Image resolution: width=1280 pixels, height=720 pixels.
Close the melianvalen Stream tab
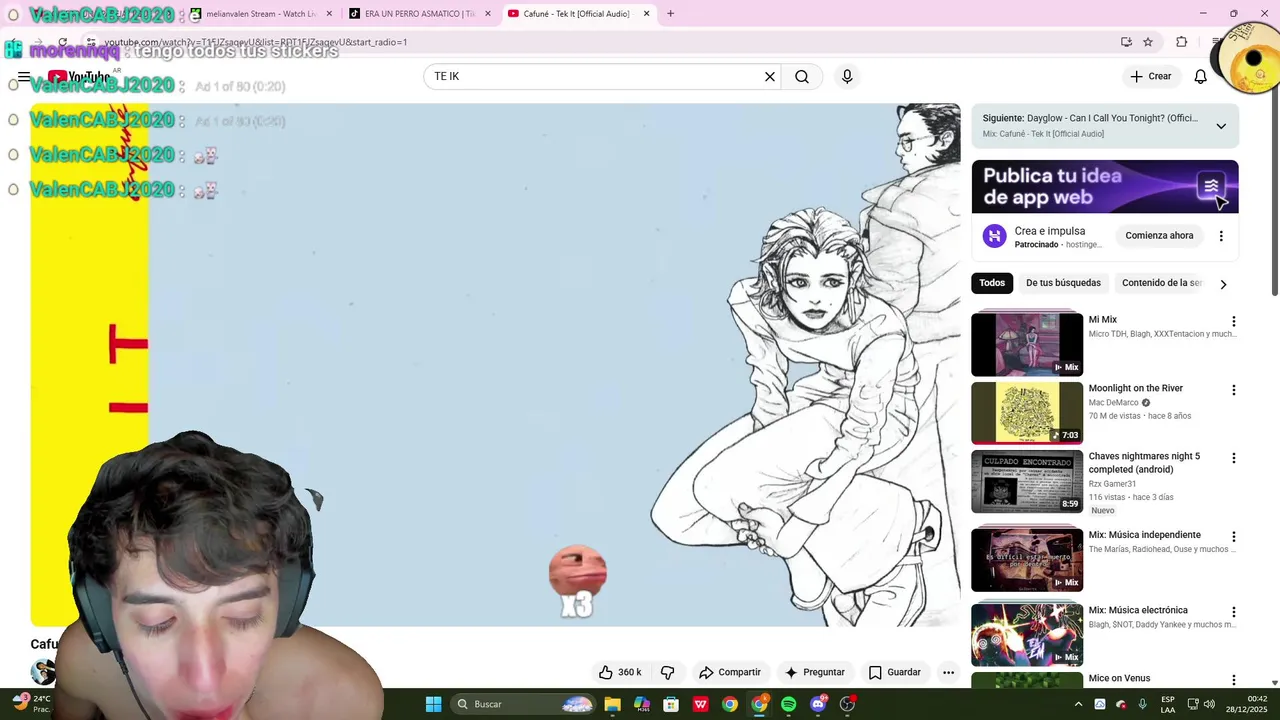click(x=329, y=14)
